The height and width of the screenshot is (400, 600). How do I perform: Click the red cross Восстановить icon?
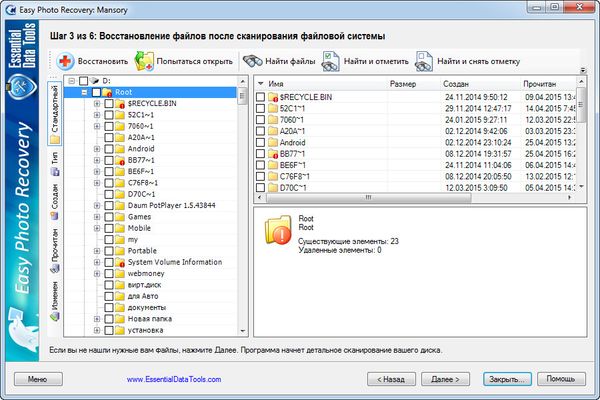click(65, 61)
